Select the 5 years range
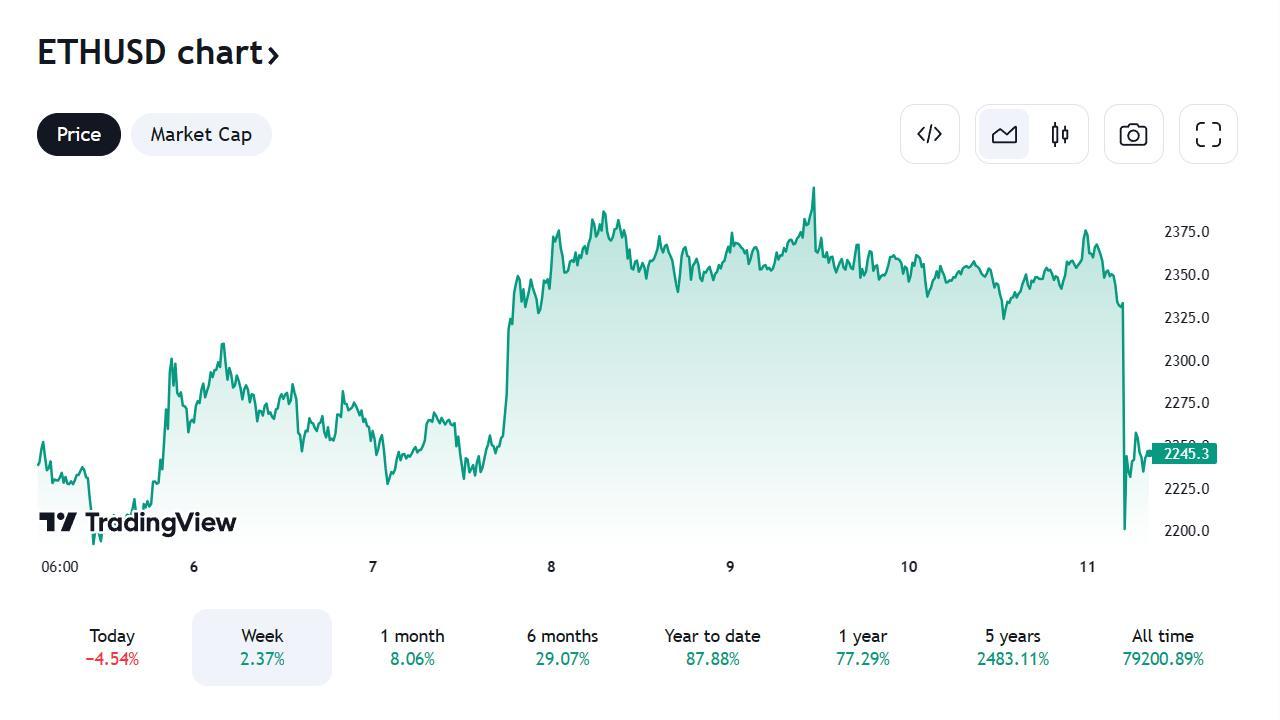 1012,647
